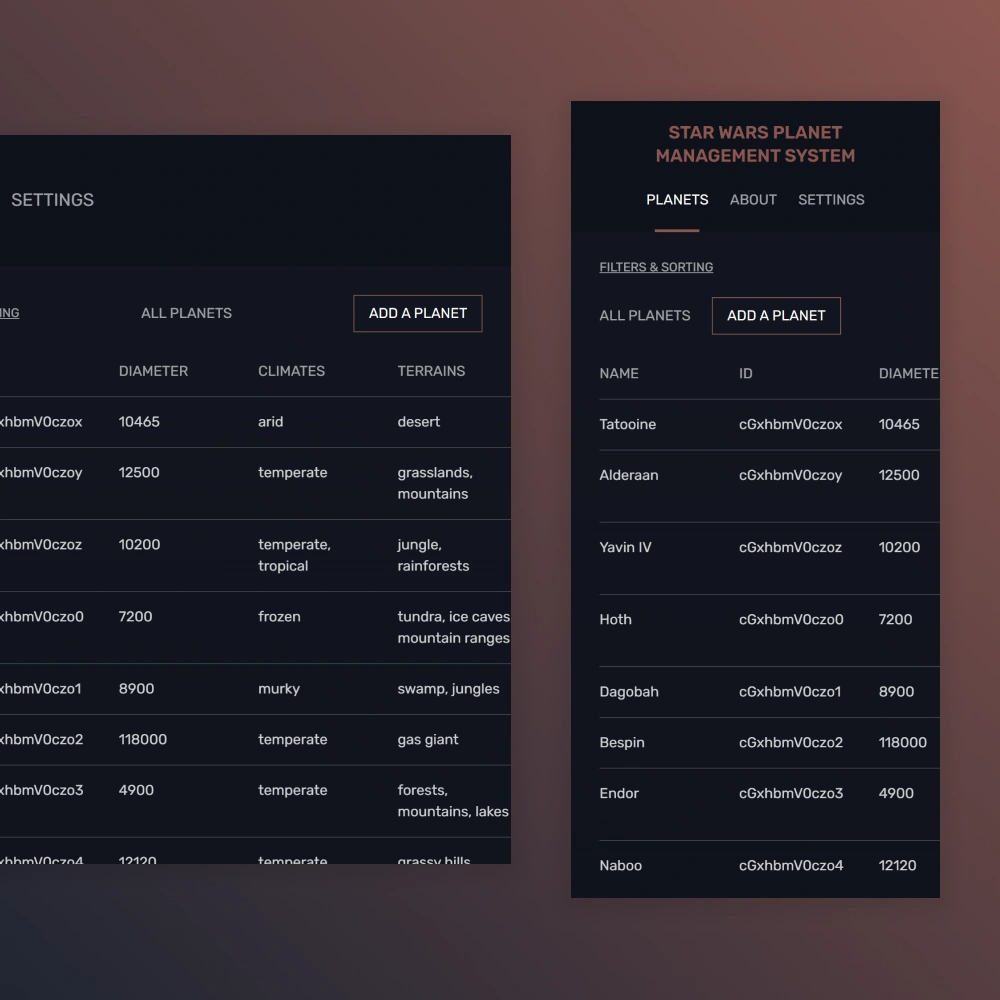Open Settings in the left window
This screenshot has width=1000, height=1000.
(52, 200)
